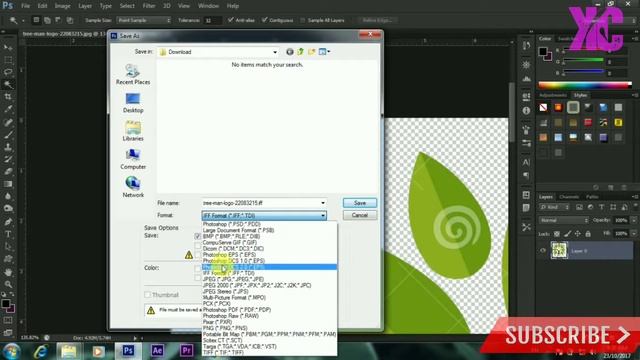The image size is (640, 360).
Task: Select the Eyedropper tool
Action: tap(8, 109)
